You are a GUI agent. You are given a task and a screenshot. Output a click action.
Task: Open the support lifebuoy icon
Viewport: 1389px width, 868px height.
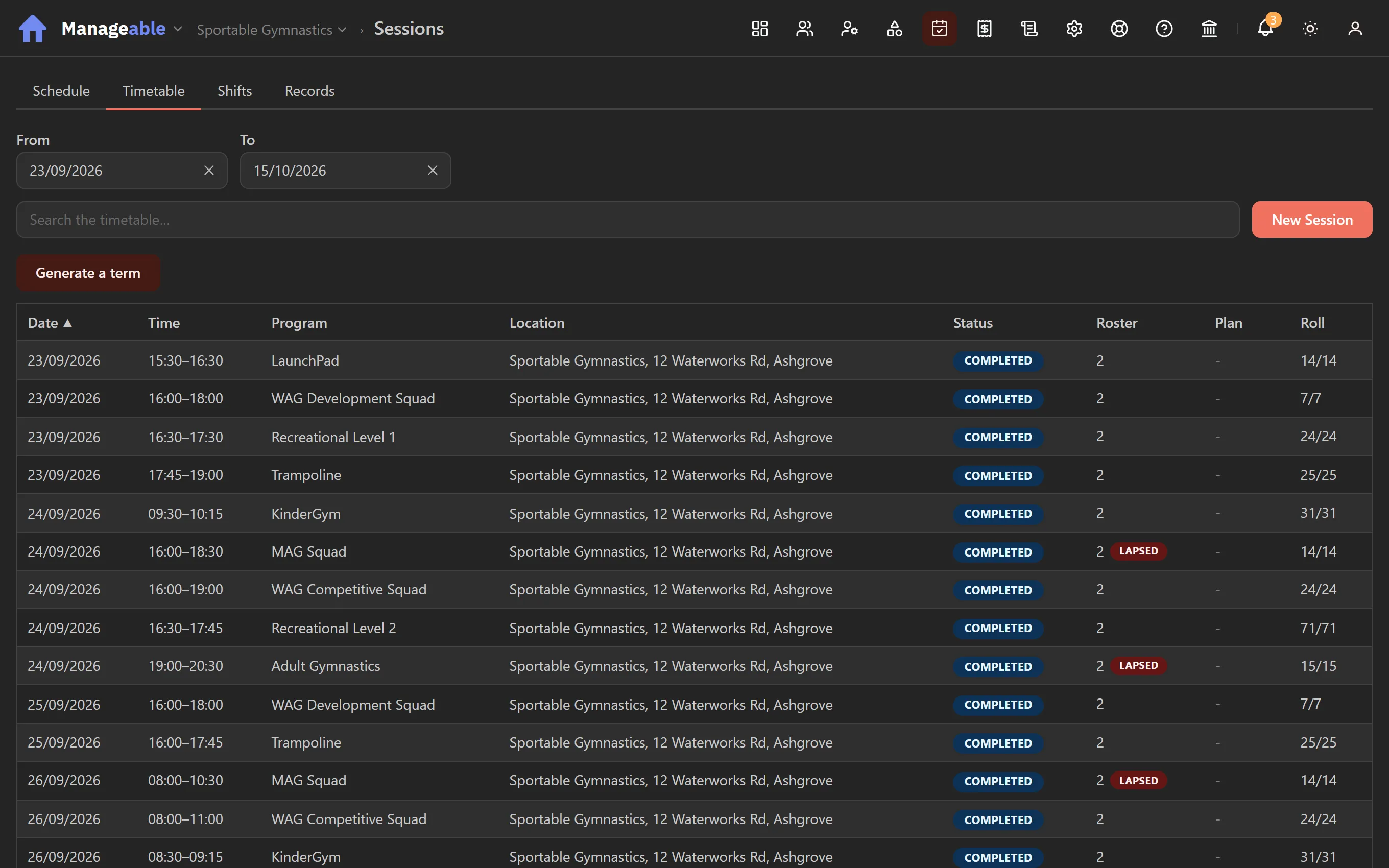point(1119,28)
